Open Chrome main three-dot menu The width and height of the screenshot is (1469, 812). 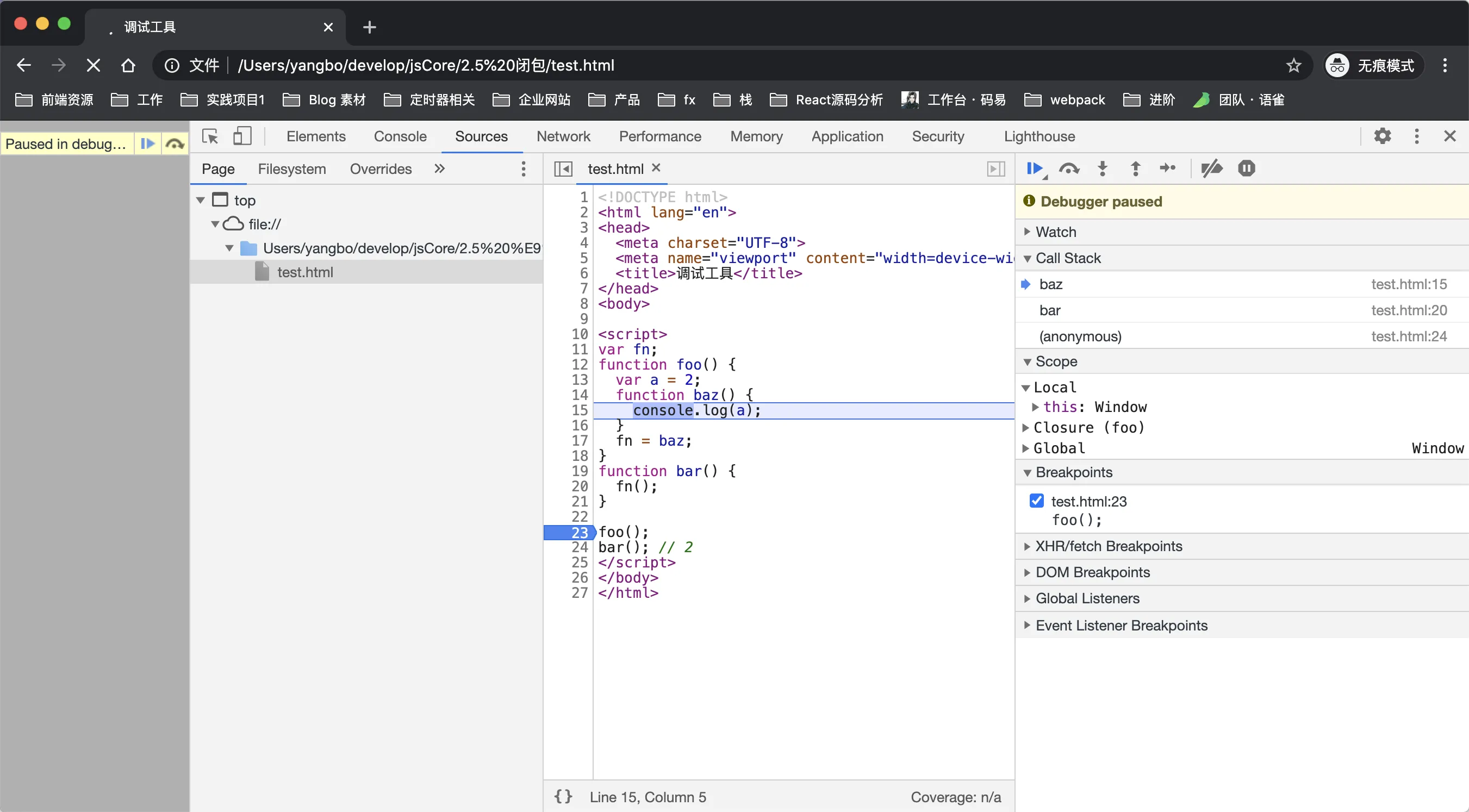click(1445, 66)
